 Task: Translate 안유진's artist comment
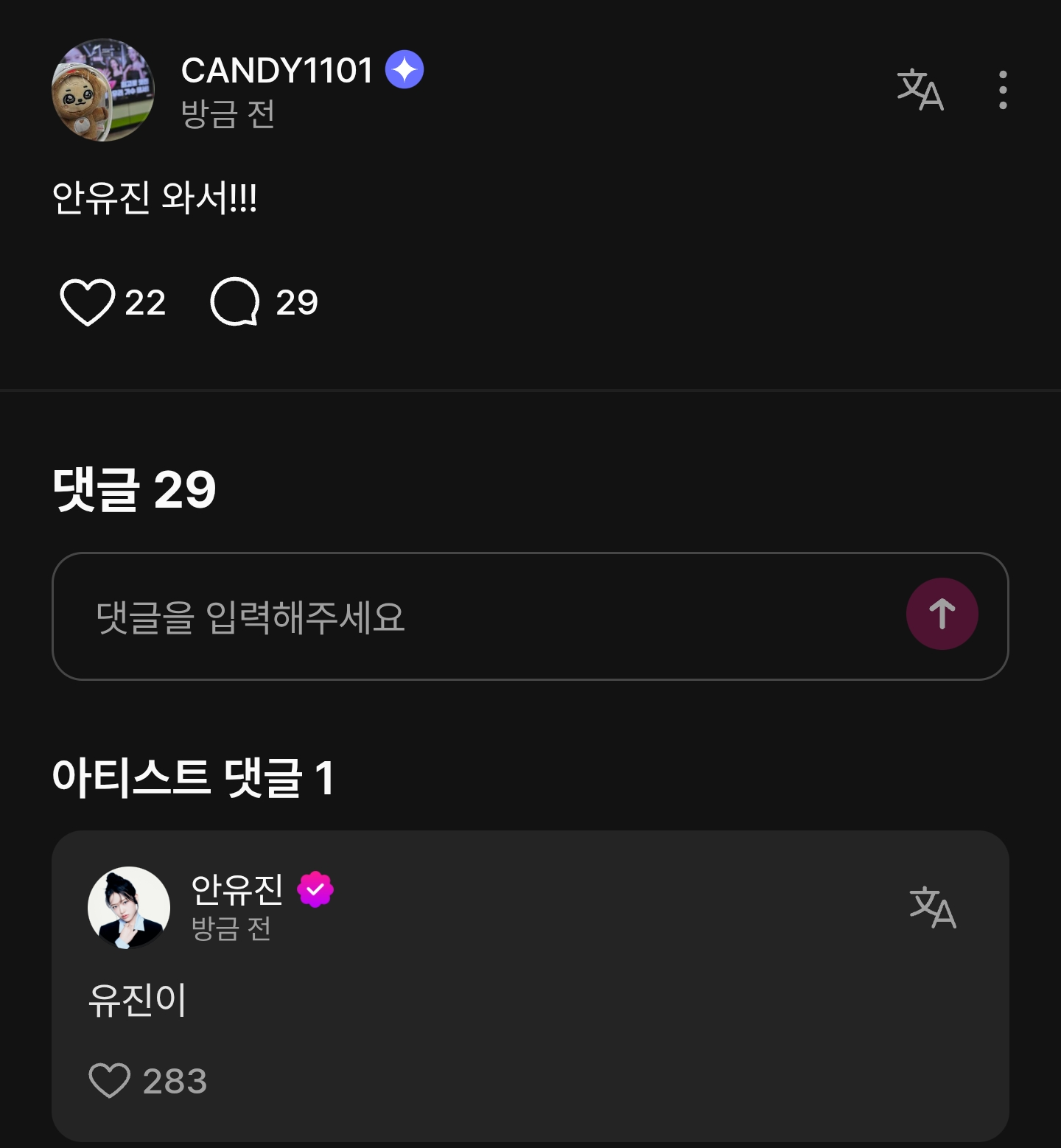pyautogui.click(x=933, y=907)
